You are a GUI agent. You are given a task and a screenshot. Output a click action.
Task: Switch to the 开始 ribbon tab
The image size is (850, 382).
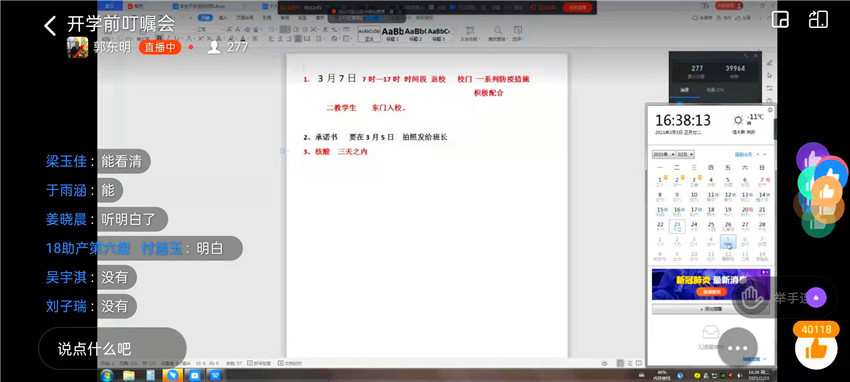[207, 17]
